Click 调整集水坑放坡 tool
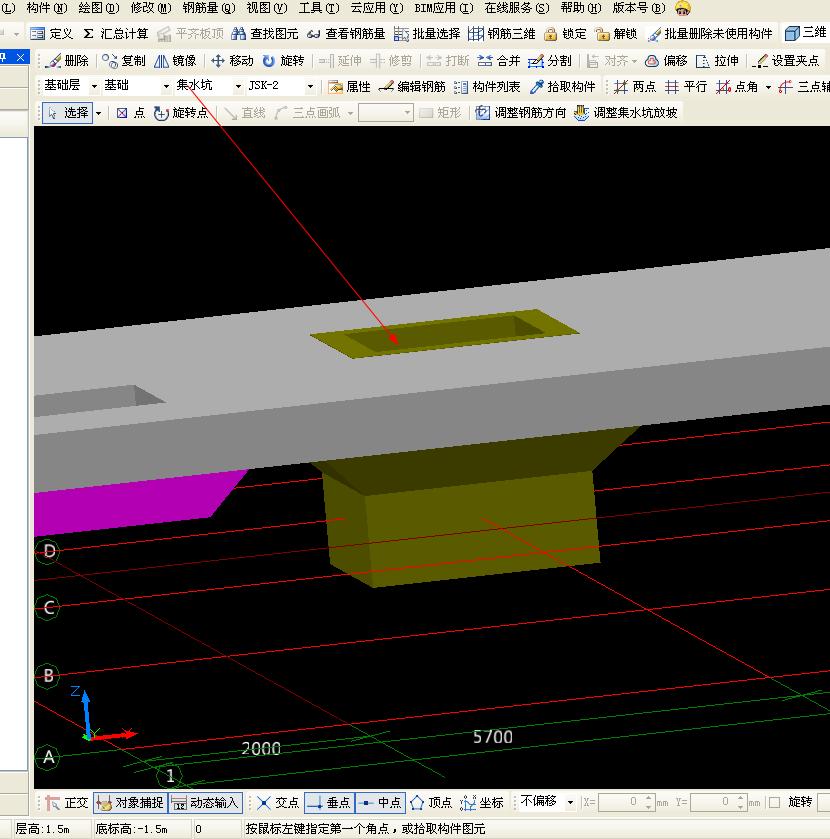Image resolution: width=830 pixels, height=839 pixels. pos(626,113)
